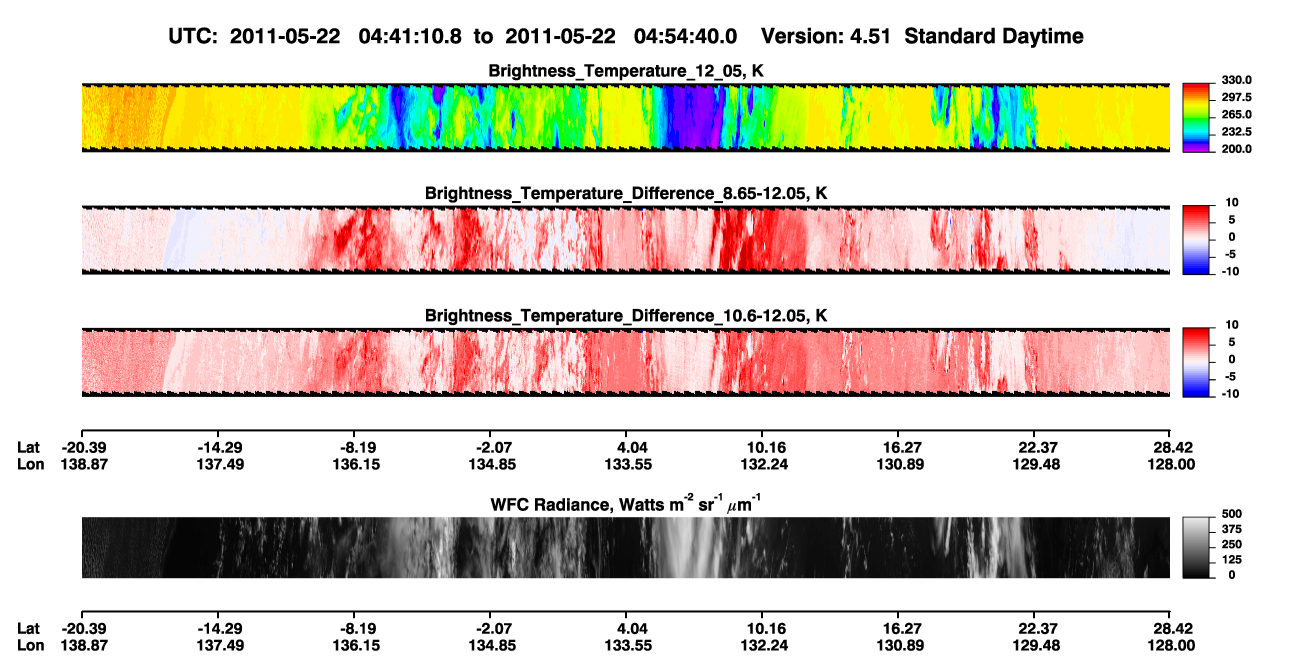Click upper axis longitude label 133.55
The height and width of the screenshot is (667, 1300).
(628, 464)
